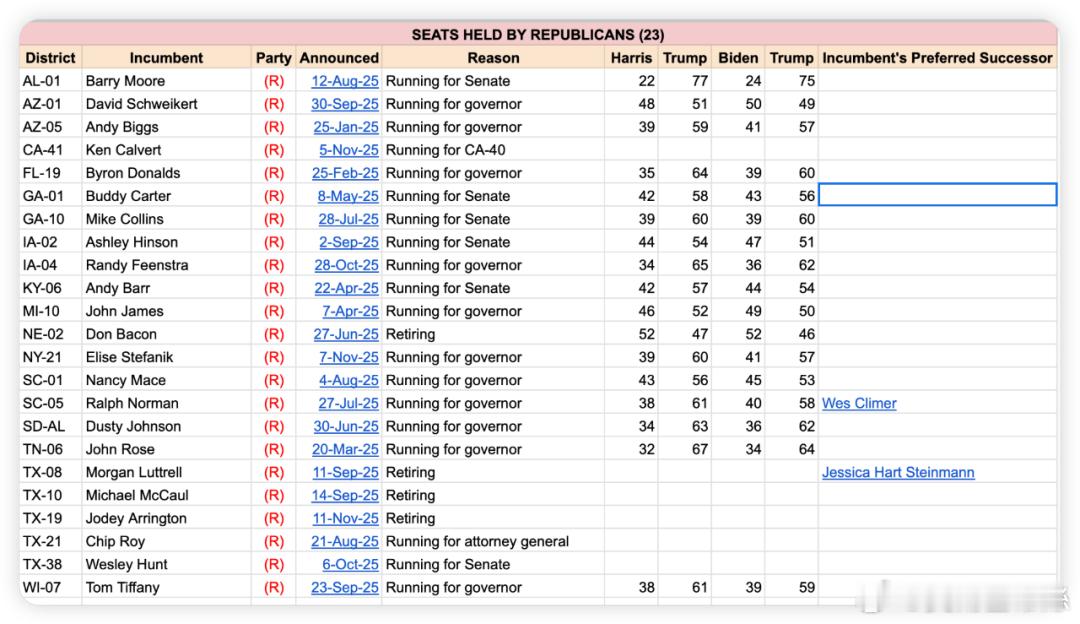Click the Biden column header
Screen dimensions: 1080x624
(x=738, y=58)
